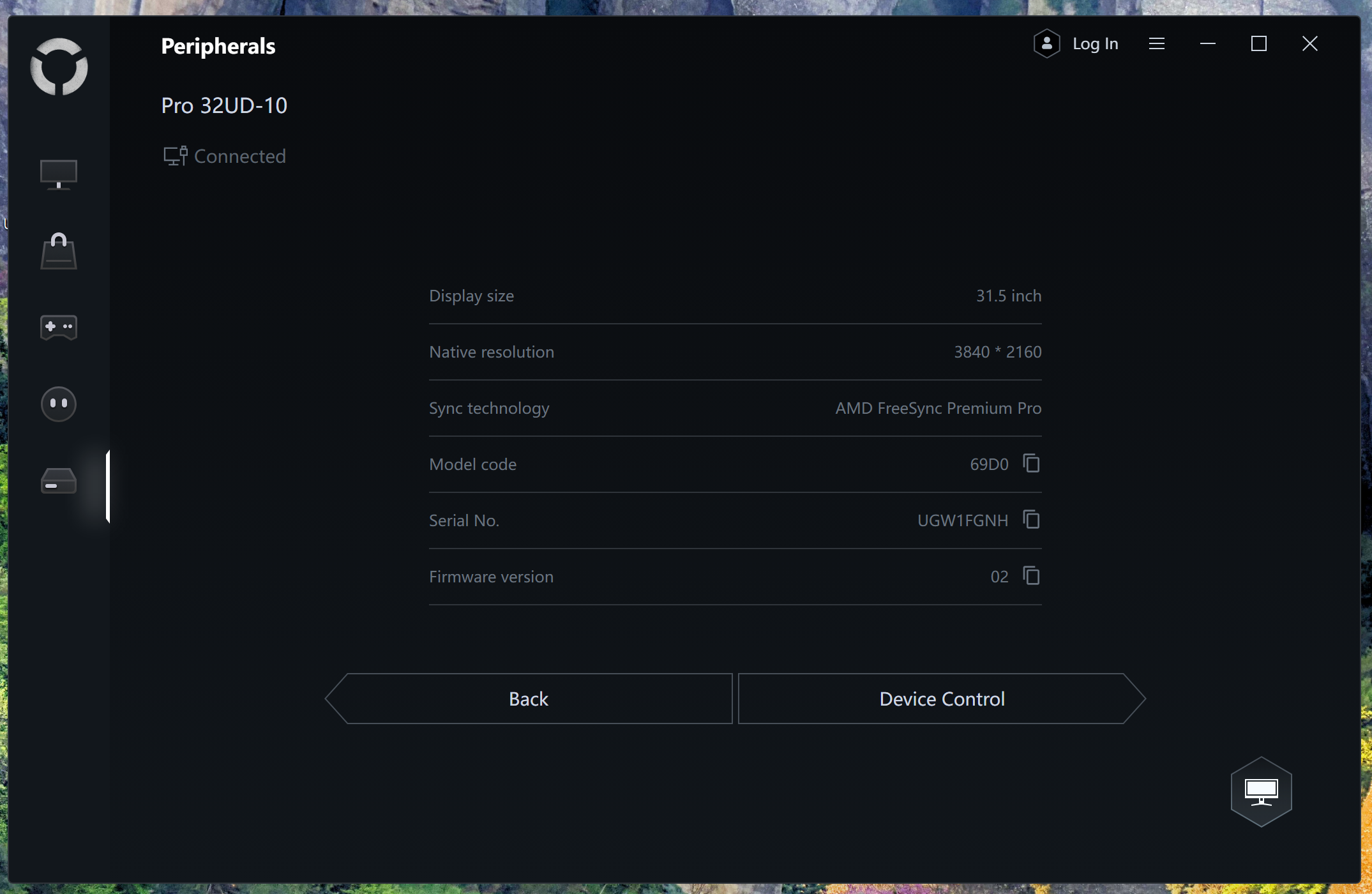Select the peripherals device sidebar icon
This screenshot has width=1372, height=894.
[x=59, y=481]
